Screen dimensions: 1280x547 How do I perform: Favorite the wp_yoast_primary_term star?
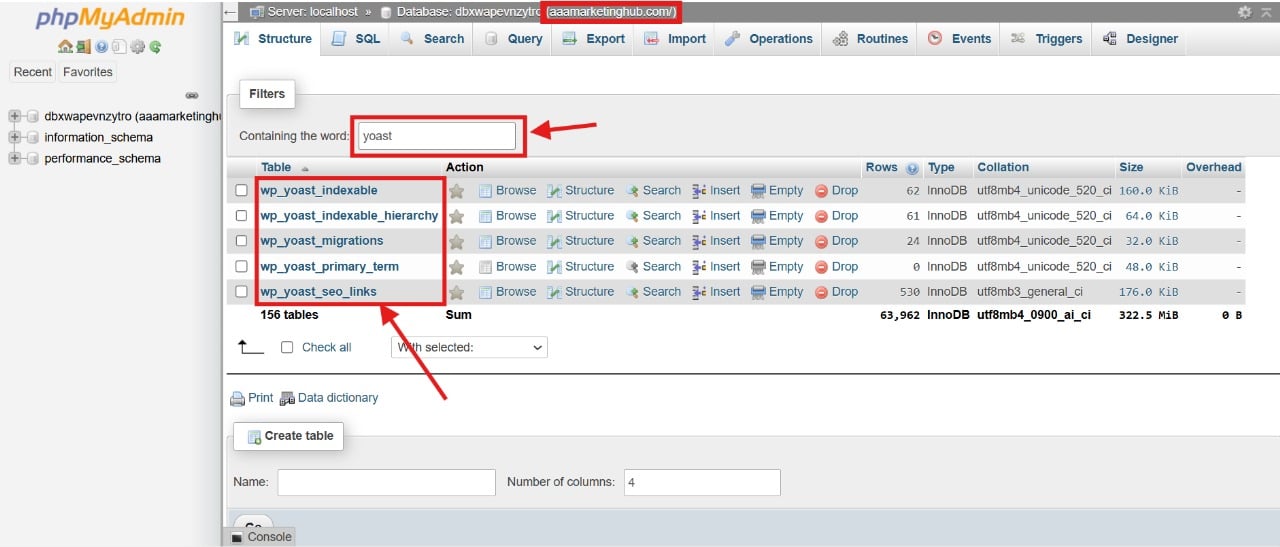457,267
